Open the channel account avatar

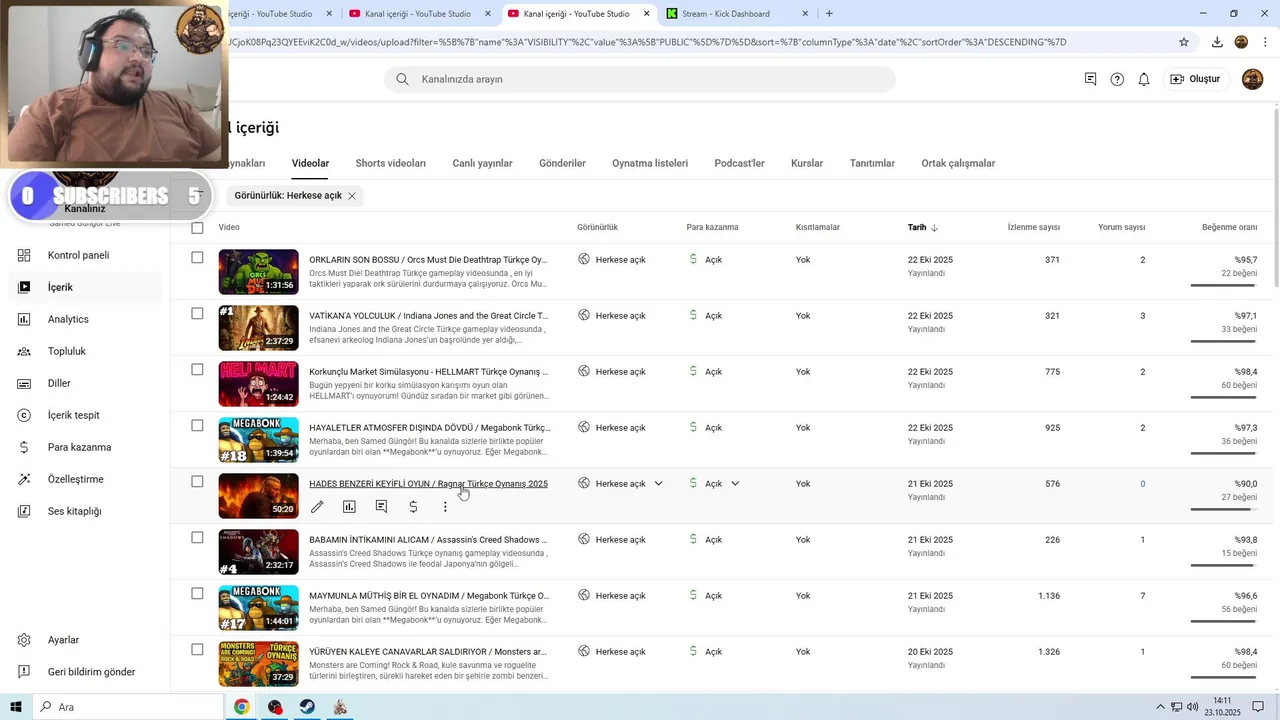point(1252,79)
